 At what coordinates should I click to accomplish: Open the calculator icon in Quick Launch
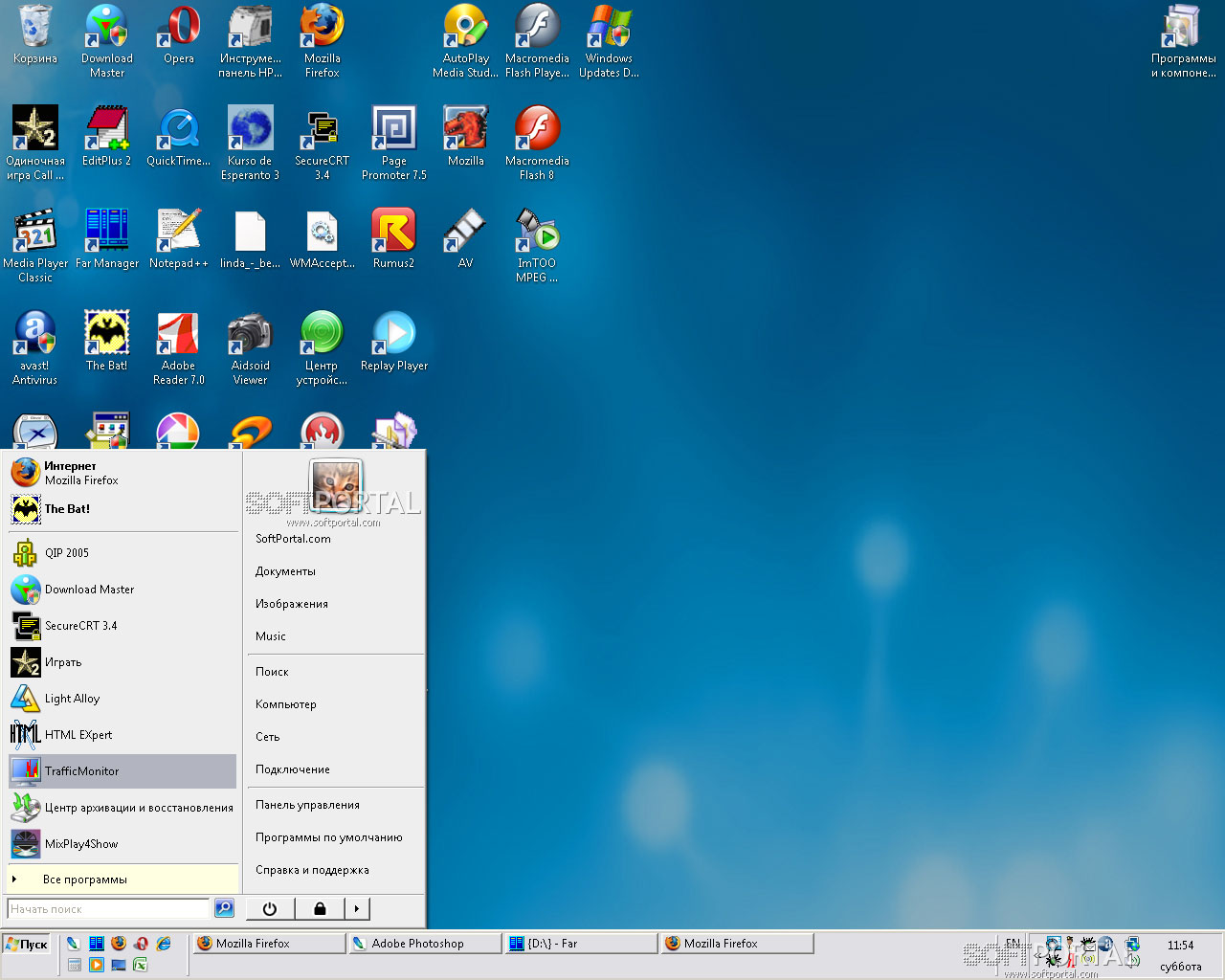click(x=74, y=965)
